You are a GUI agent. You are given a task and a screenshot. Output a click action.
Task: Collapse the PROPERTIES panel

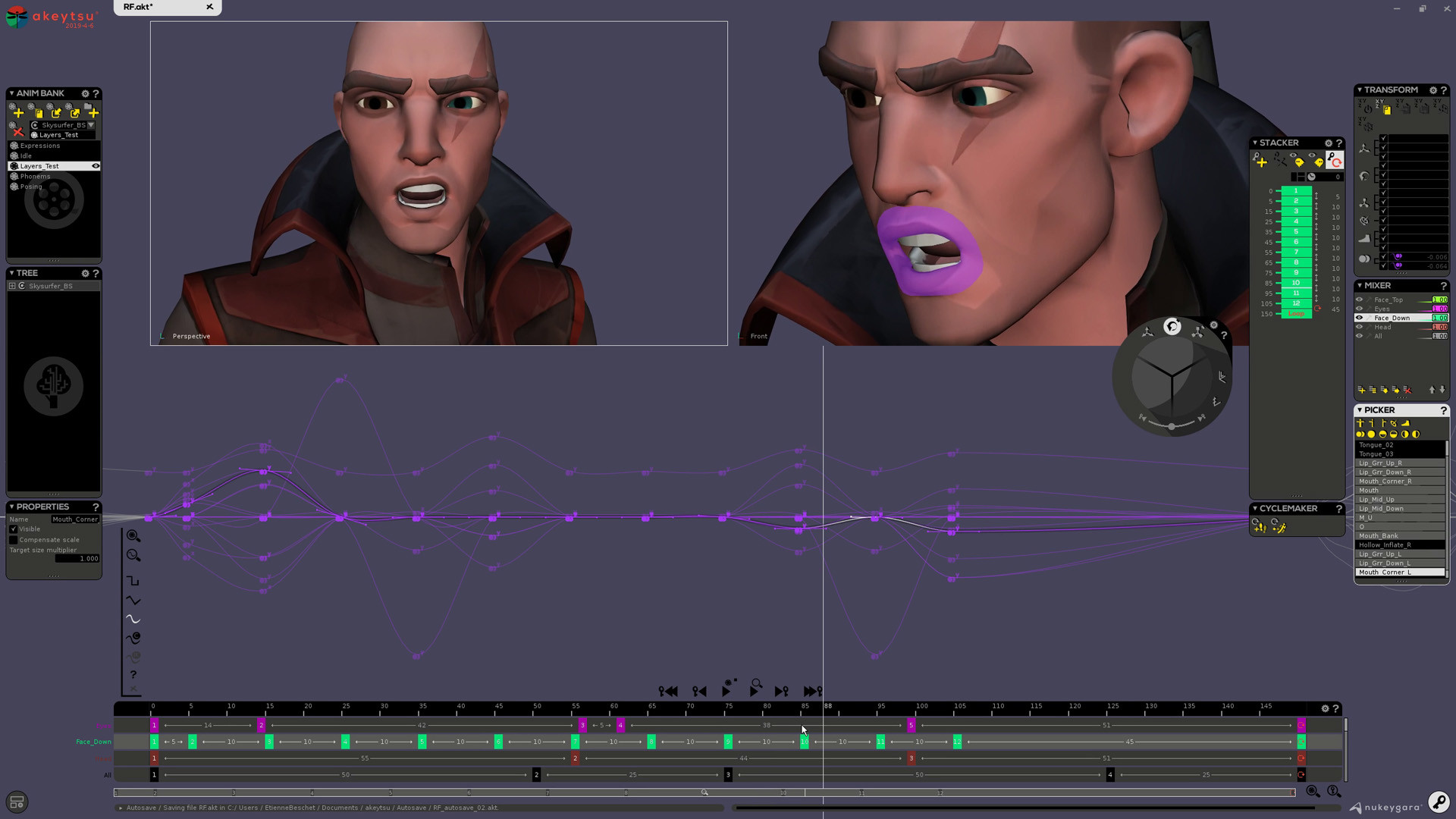(13, 507)
